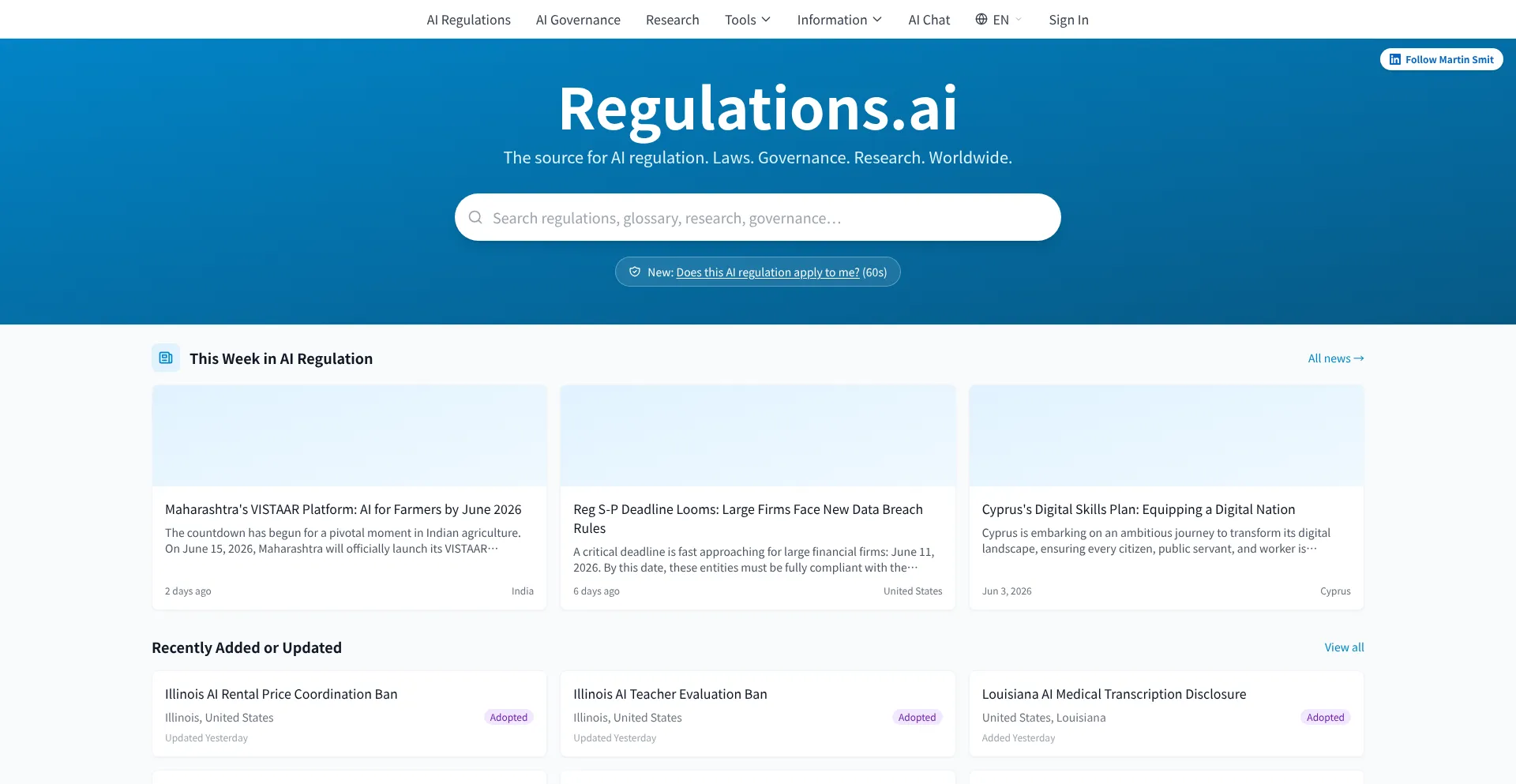Click 'United States, Louisiana' location text
1516x784 pixels.
coord(1044,718)
